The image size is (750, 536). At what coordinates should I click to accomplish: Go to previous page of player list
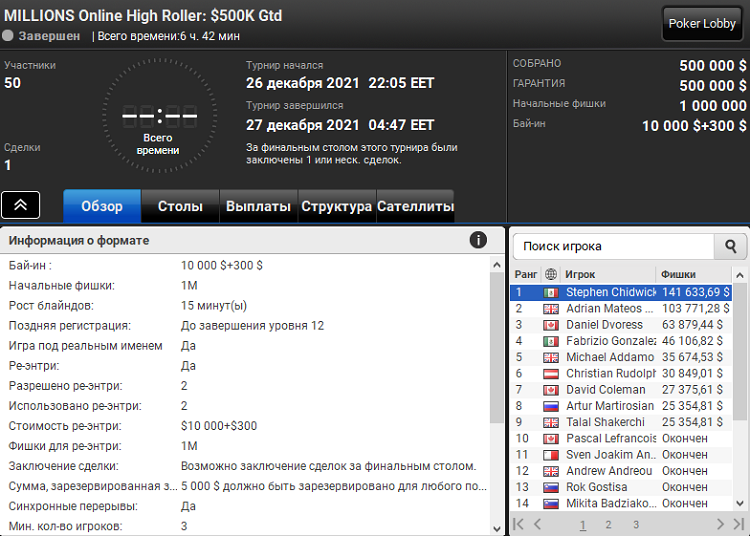538,524
